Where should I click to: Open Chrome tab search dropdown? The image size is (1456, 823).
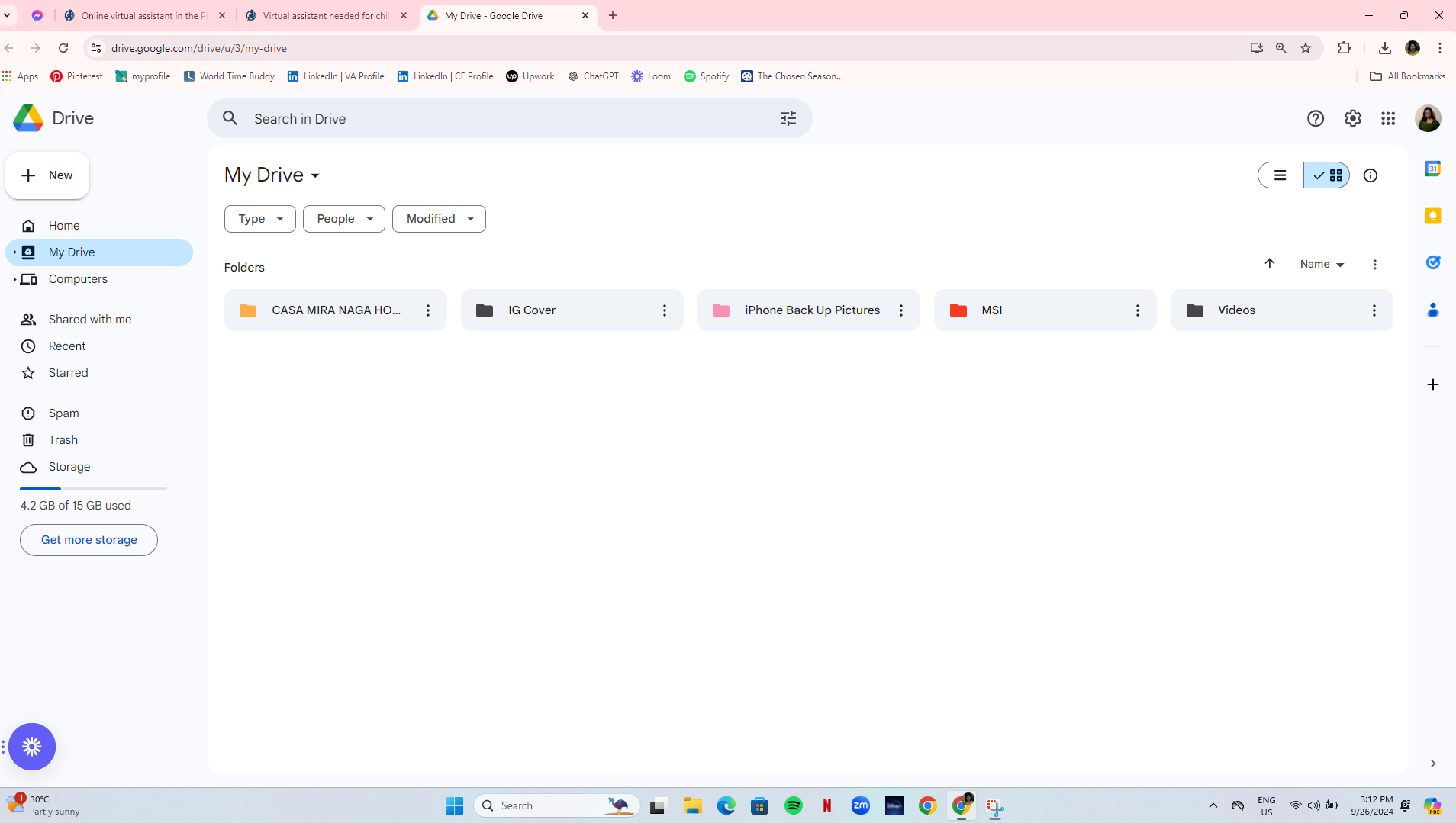(7, 15)
